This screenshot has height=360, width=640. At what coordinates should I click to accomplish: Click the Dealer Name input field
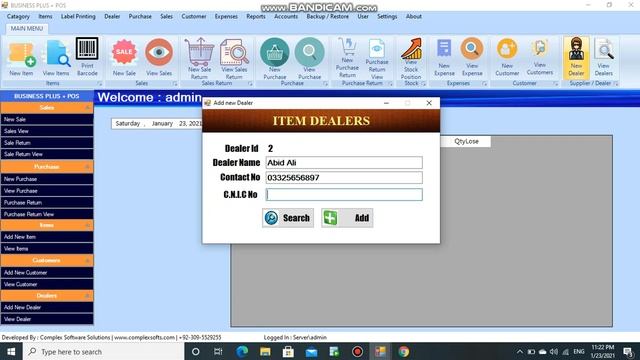[344, 162]
